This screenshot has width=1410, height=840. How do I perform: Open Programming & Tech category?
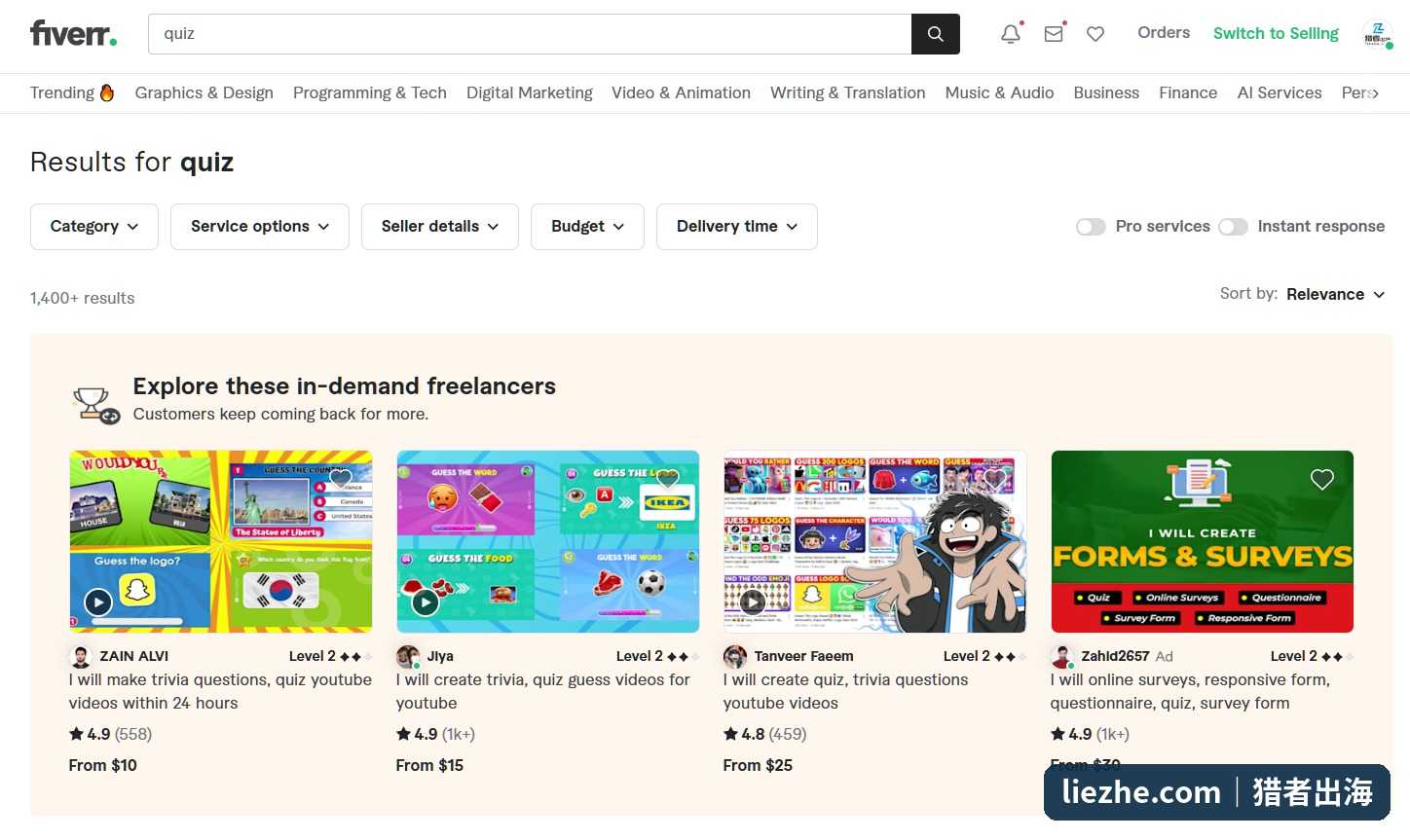pos(370,92)
